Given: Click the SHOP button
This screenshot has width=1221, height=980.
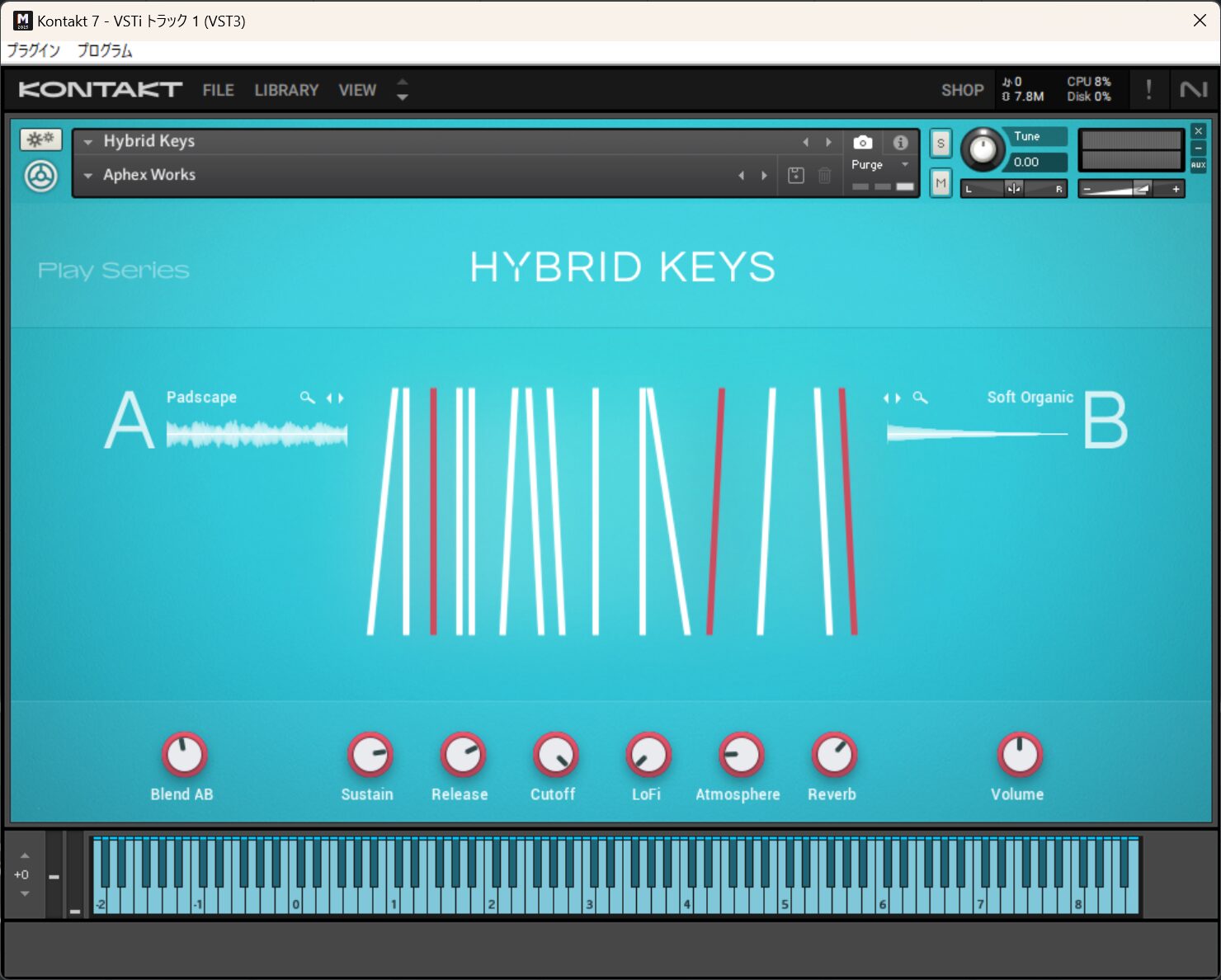Looking at the screenshot, I should tap(963, 90).
